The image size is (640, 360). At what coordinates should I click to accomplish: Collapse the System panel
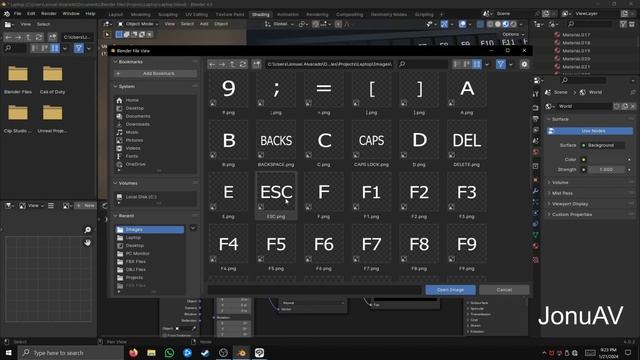127,87
